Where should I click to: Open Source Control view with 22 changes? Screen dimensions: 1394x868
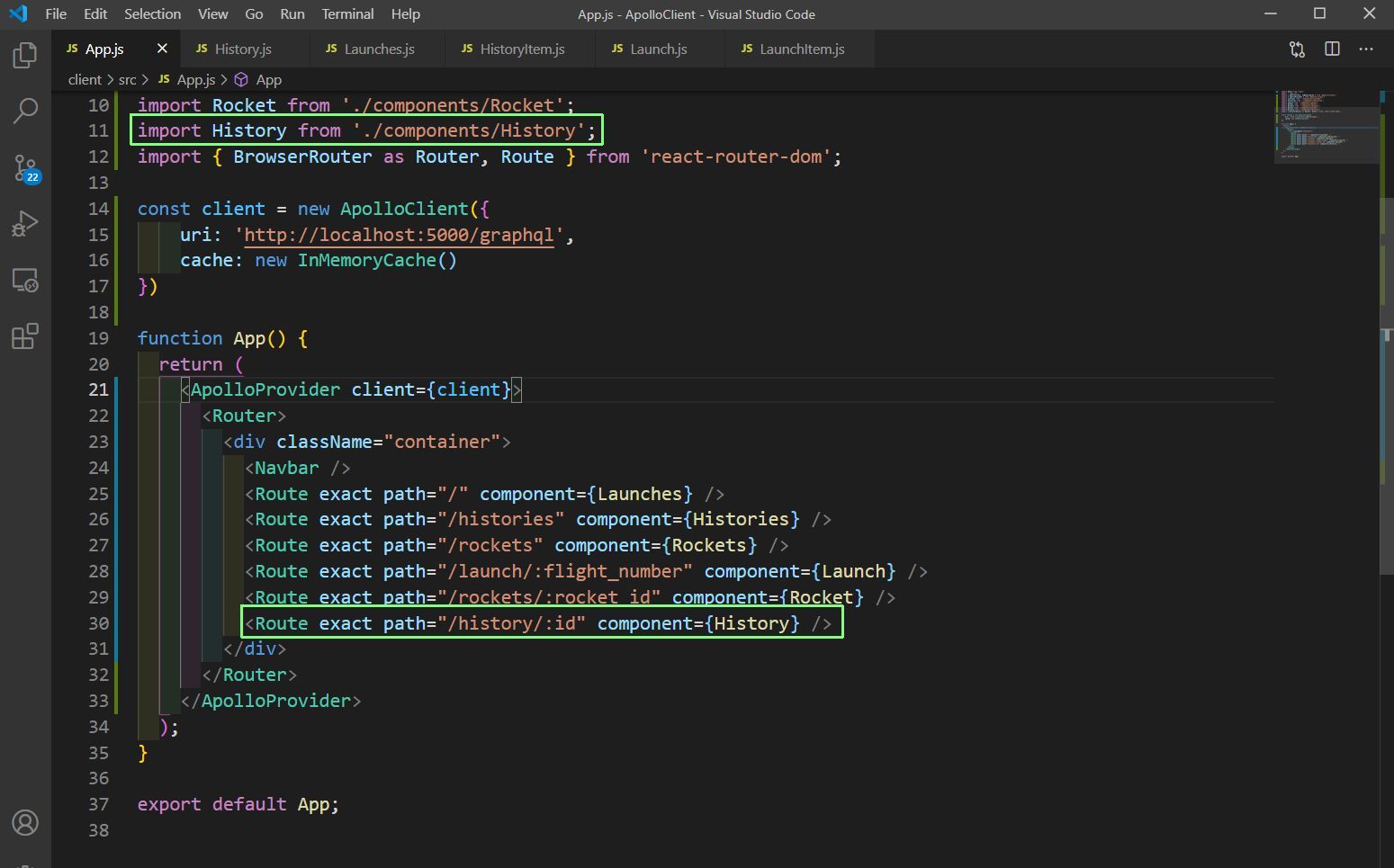[25, 167]
